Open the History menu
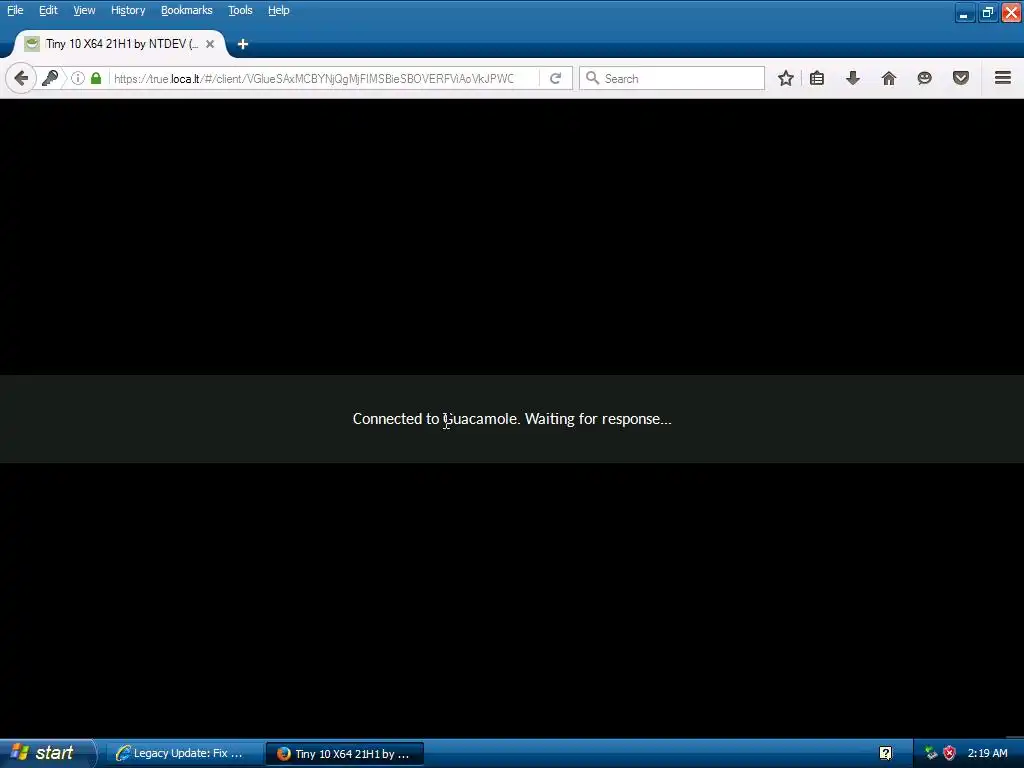 point(127,10)
